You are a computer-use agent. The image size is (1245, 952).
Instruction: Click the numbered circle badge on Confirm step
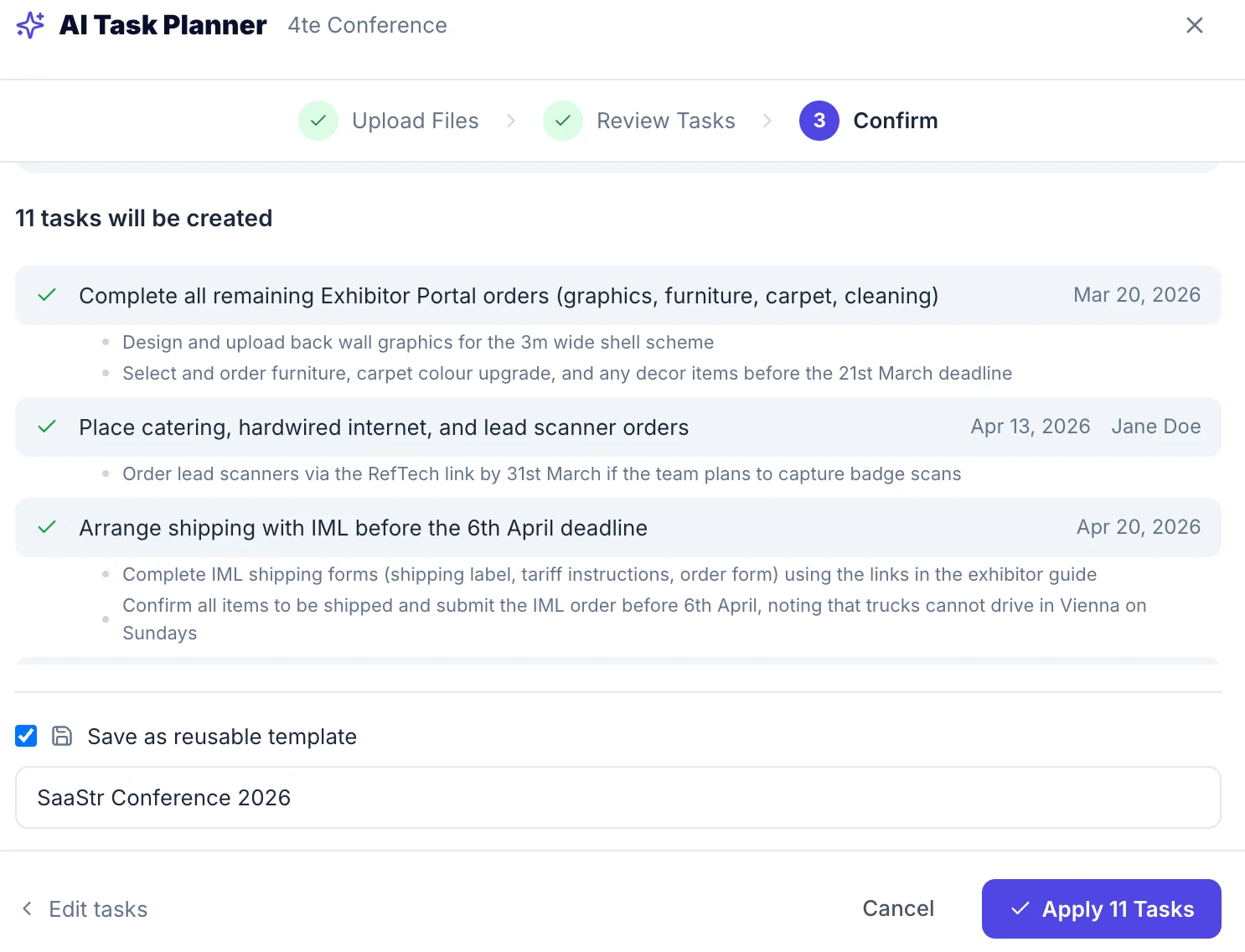(819, 121)
